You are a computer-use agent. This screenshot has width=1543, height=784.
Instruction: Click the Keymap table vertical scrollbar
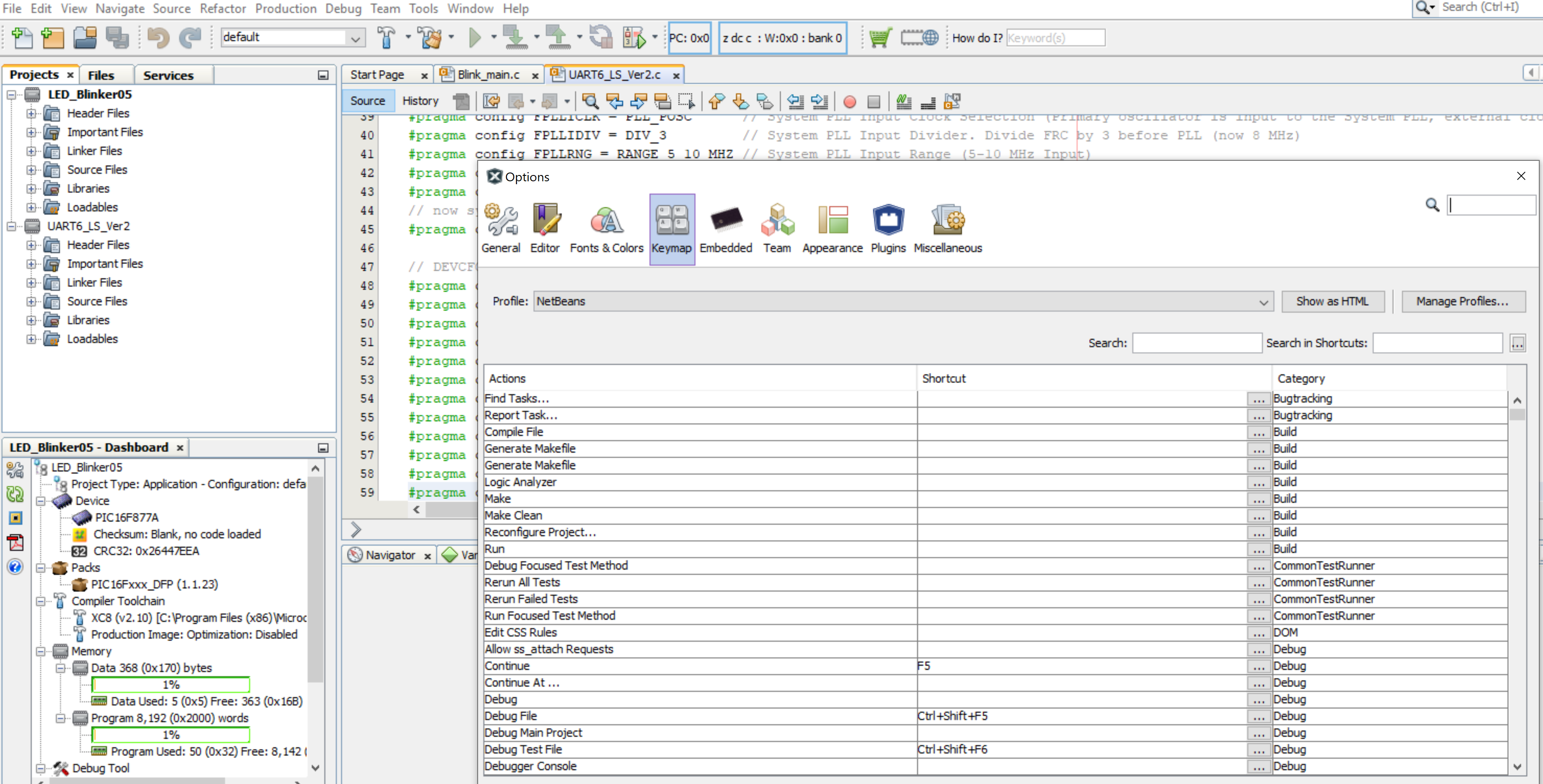click(1517, 583)
